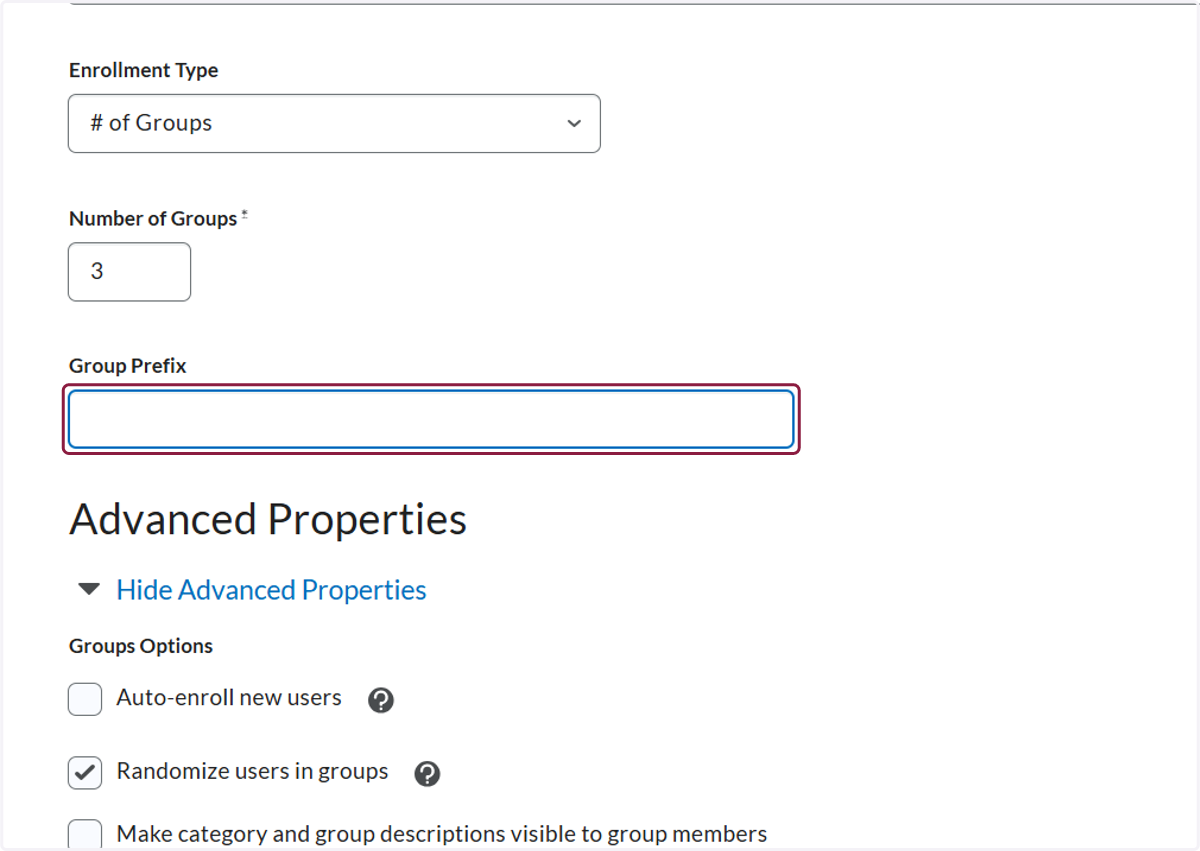Open the Enrollment Type dropdown
Screen dimensions: 1200x851
click(x=334, y=123)
